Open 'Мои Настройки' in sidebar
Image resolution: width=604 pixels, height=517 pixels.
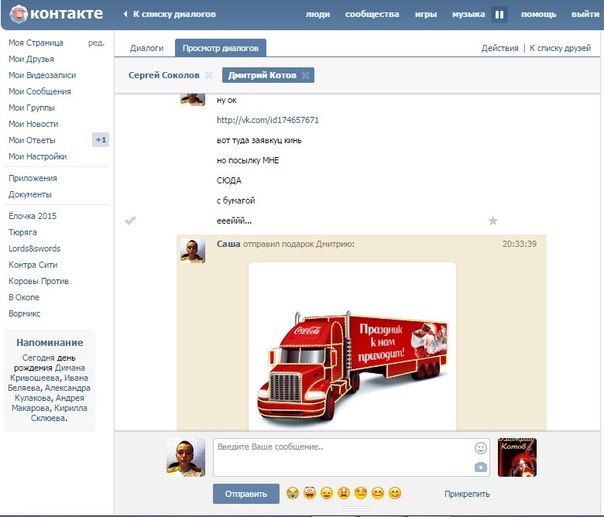point(37,156)
